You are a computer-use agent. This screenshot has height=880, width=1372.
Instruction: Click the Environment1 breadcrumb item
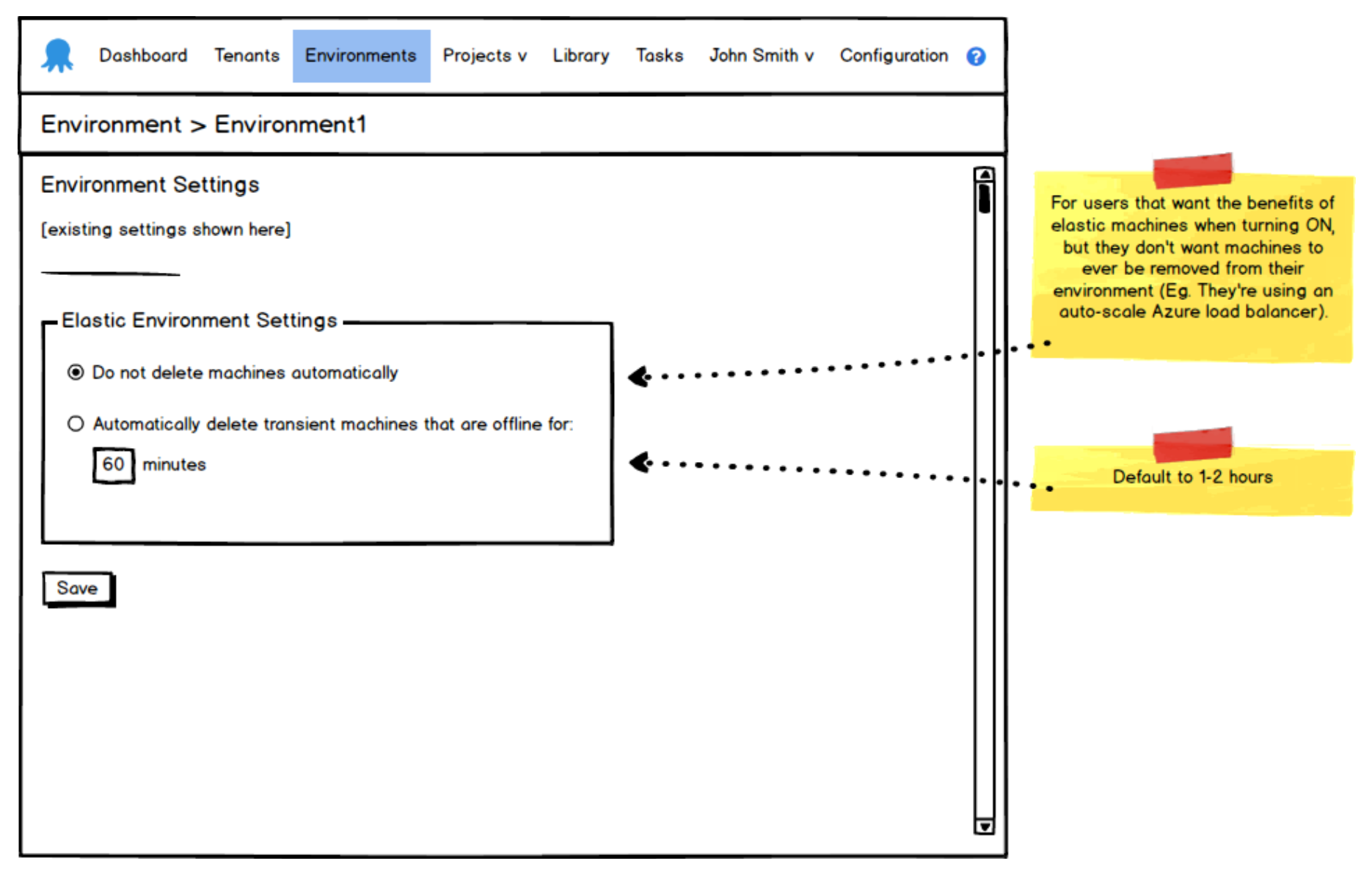[x=291, y=125]
